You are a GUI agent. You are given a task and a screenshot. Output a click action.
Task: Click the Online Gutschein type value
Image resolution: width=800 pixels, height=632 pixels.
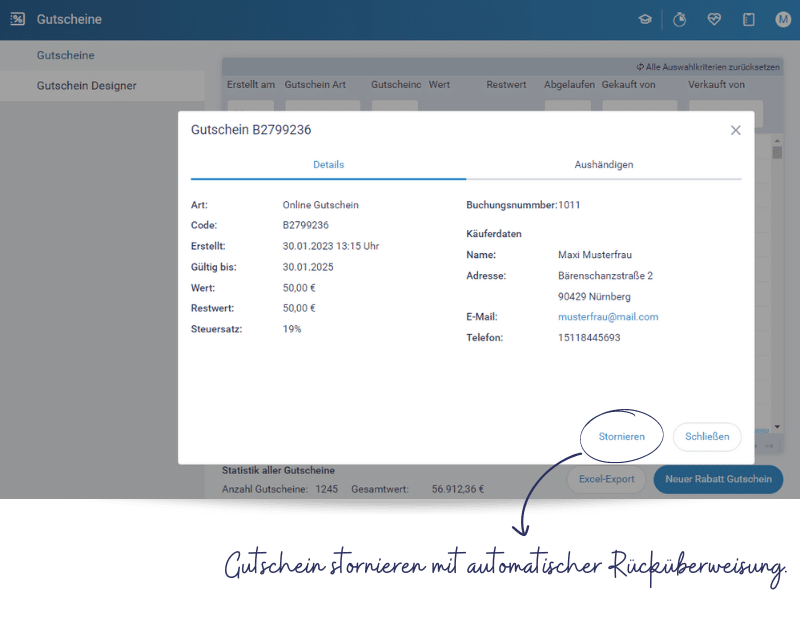(x=320, y=205)
